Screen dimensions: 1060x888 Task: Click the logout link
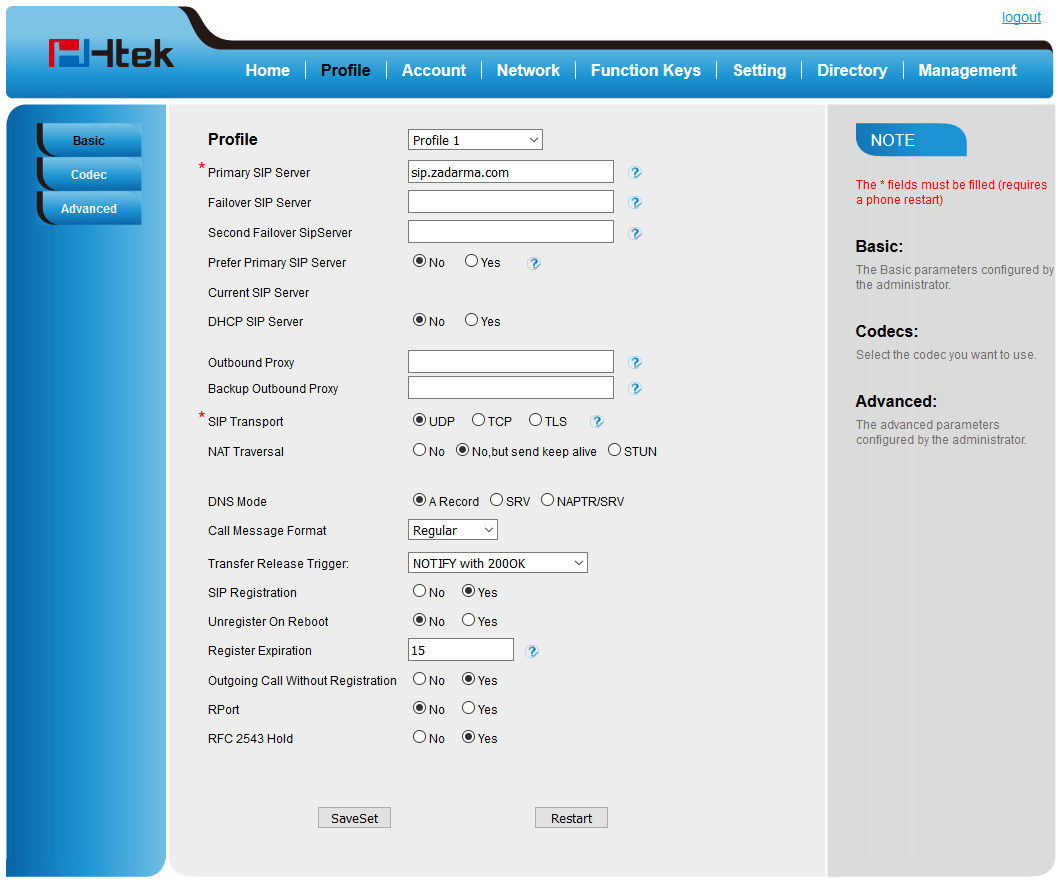click(1021, 18)
